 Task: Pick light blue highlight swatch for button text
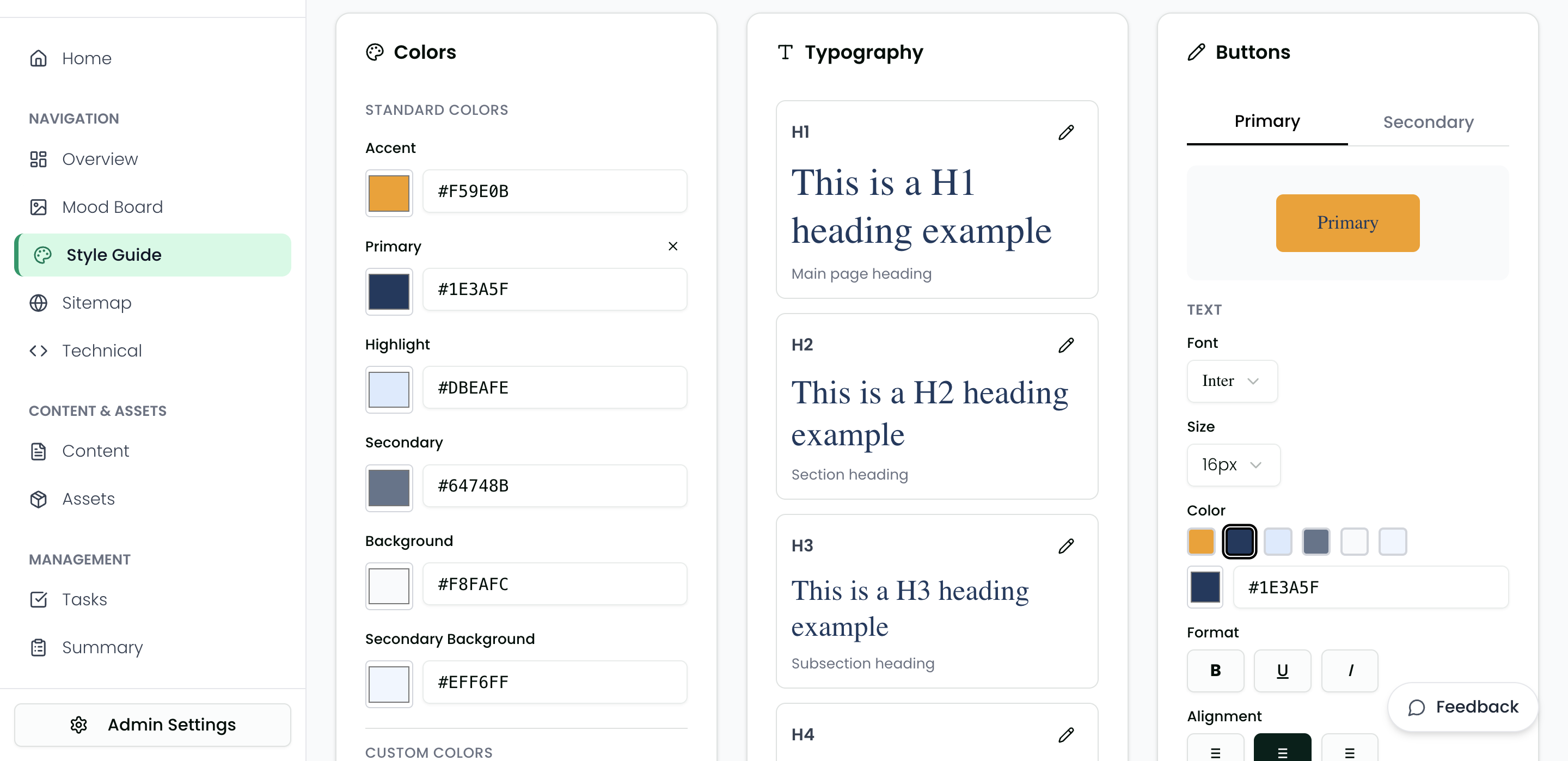(x=1278, y=541)
